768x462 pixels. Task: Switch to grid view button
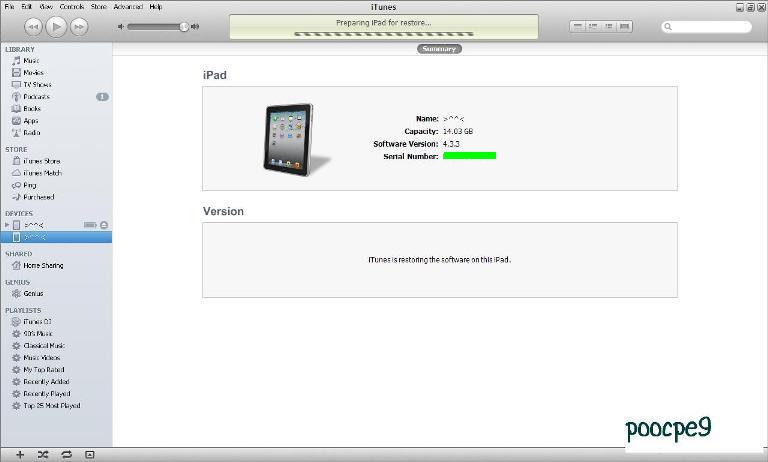click(x=609, y=26)
